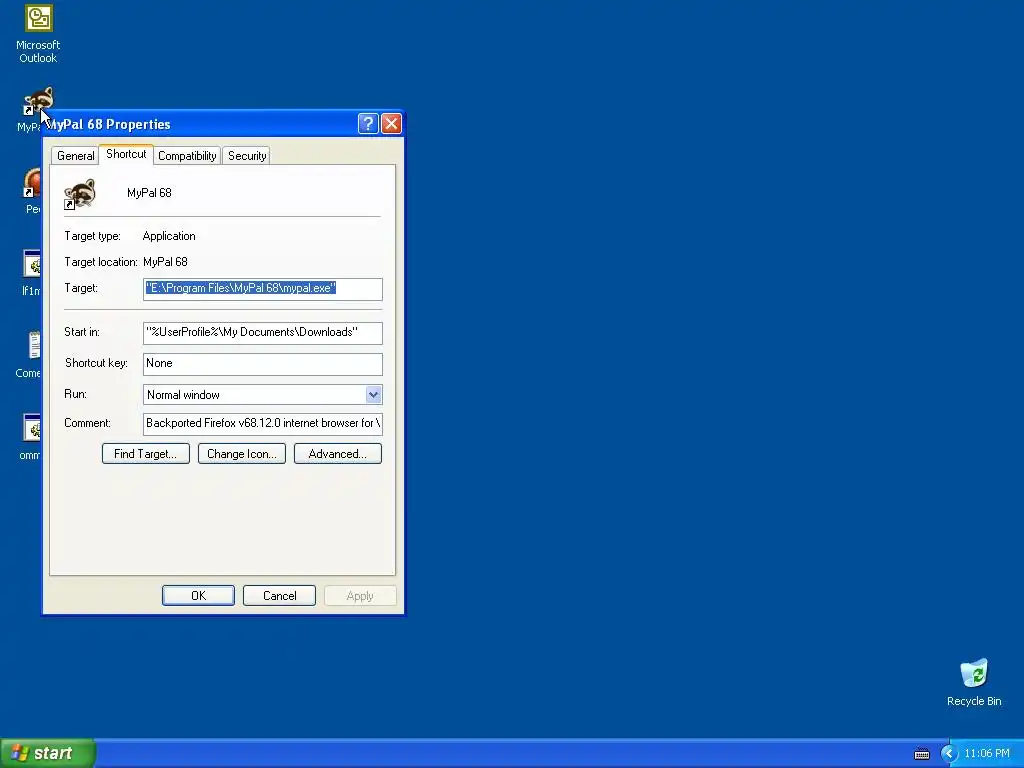Open the on-screen keyboard tray icon
The width and height of the screenshot is (1024, 768).
(921, 754)
